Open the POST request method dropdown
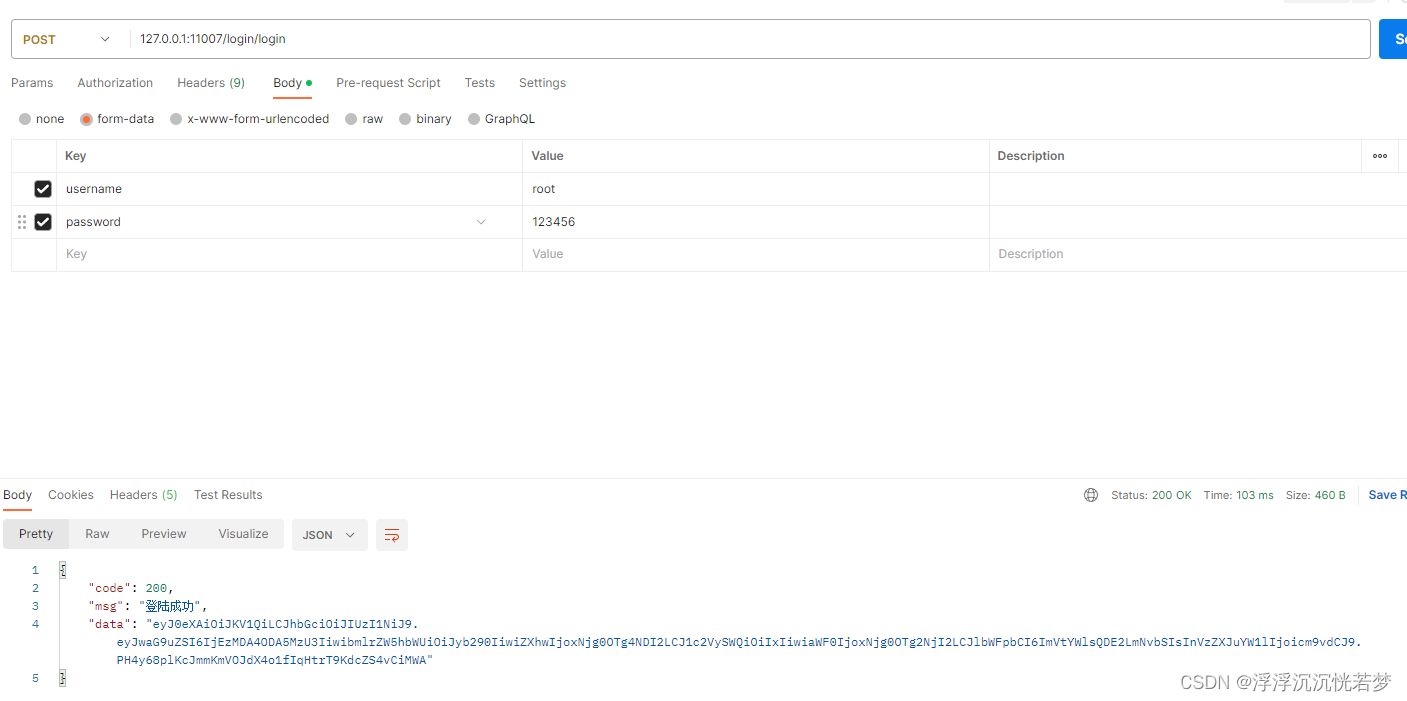 (67, 39)
